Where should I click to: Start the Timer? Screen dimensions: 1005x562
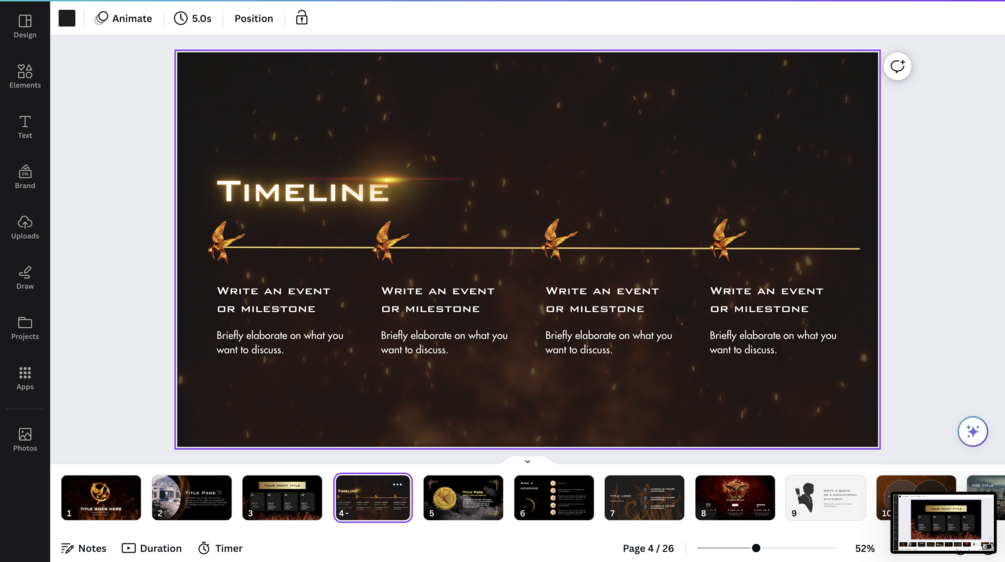220,548
